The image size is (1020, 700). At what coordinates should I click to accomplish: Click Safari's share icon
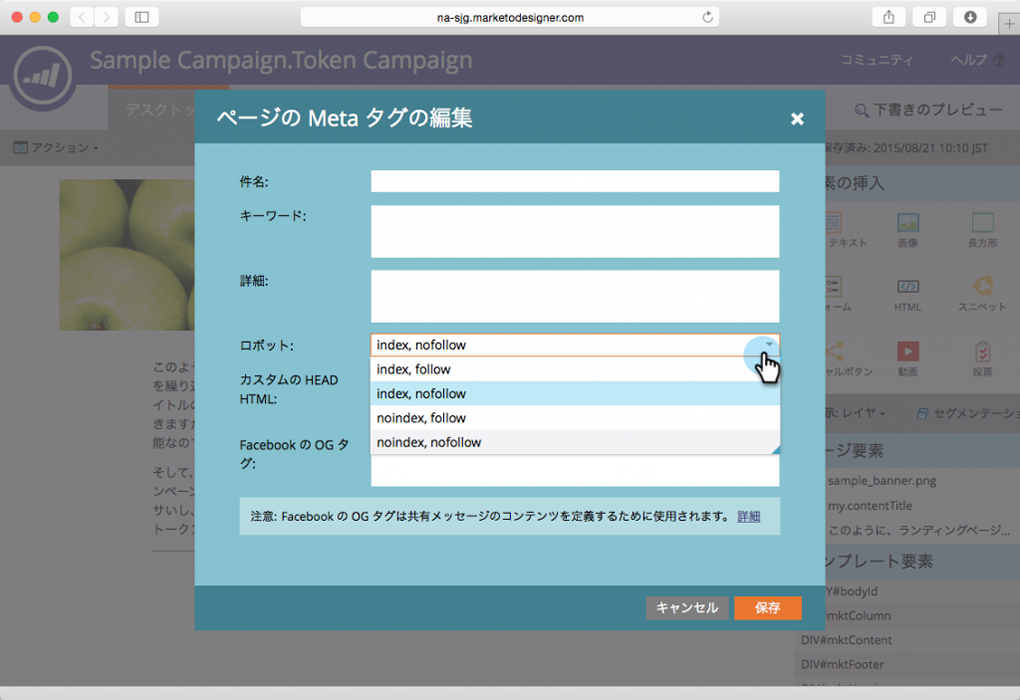[x=888, y=17]
